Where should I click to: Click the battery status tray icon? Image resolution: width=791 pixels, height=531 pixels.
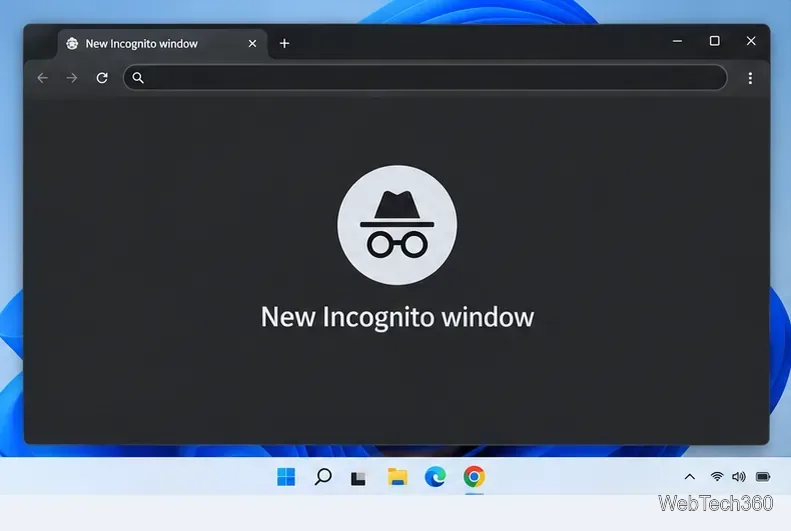coord(763,477)
